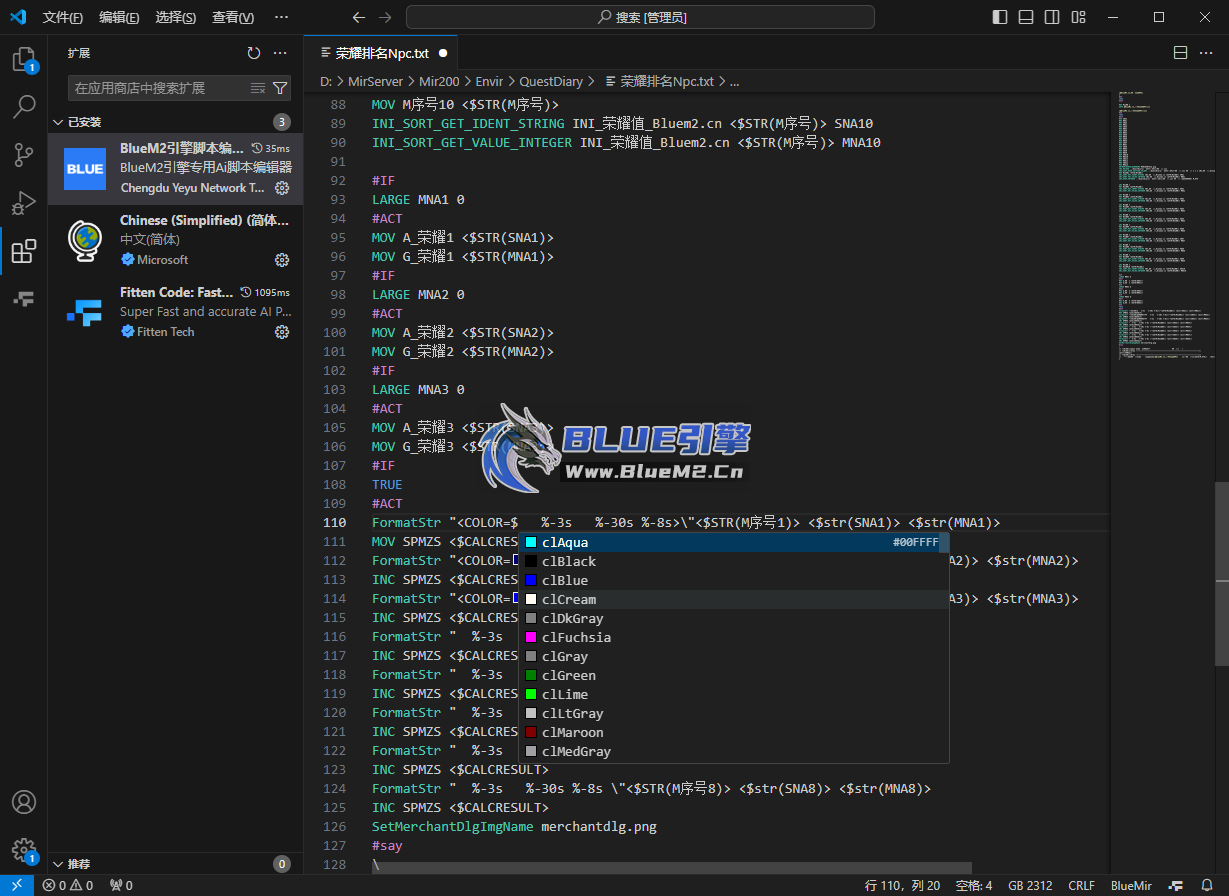Select Fitten Code extension entry
Screen dimensions: 1229x896
(175, 312)
